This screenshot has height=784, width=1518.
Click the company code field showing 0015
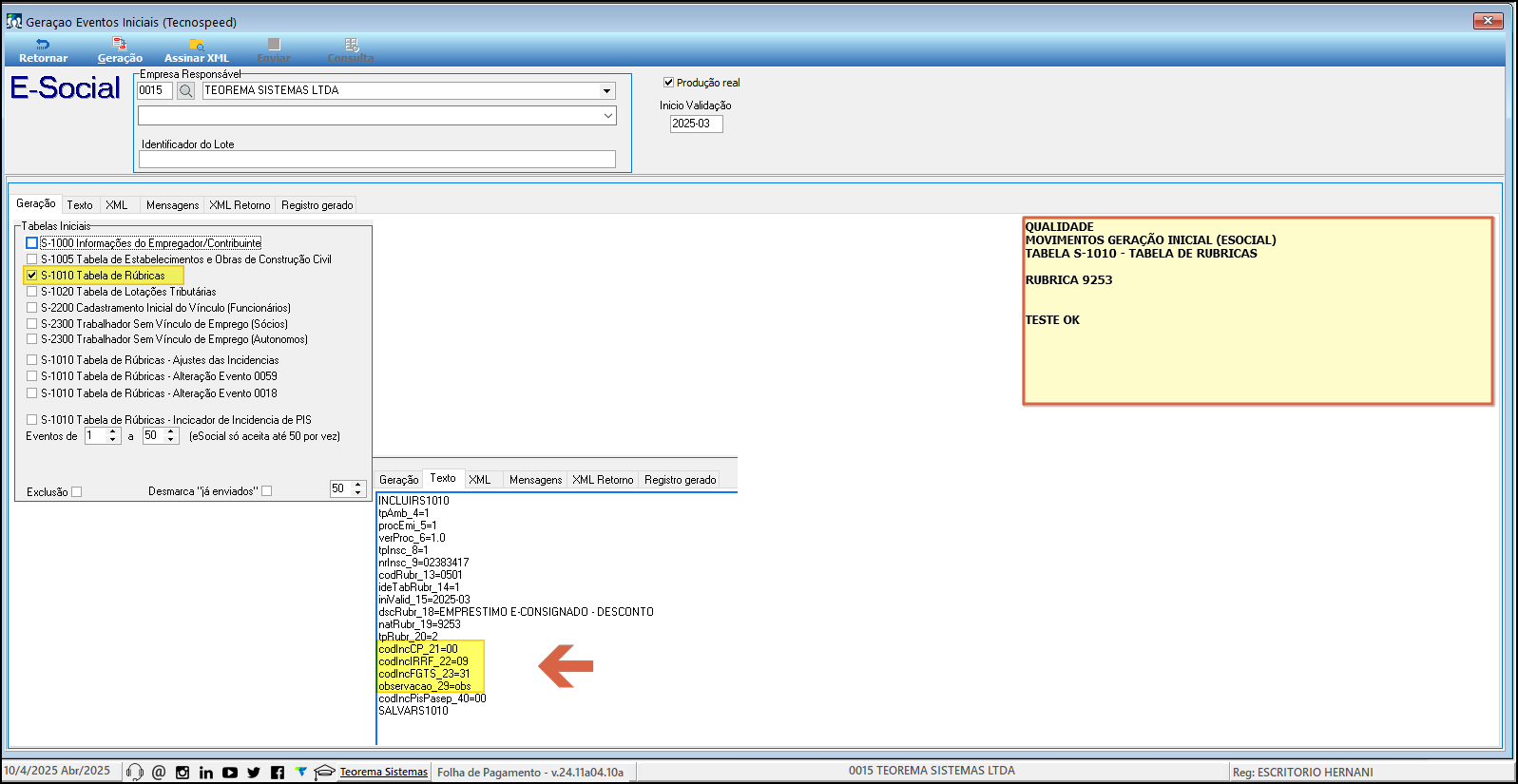(x=155, y=90)
